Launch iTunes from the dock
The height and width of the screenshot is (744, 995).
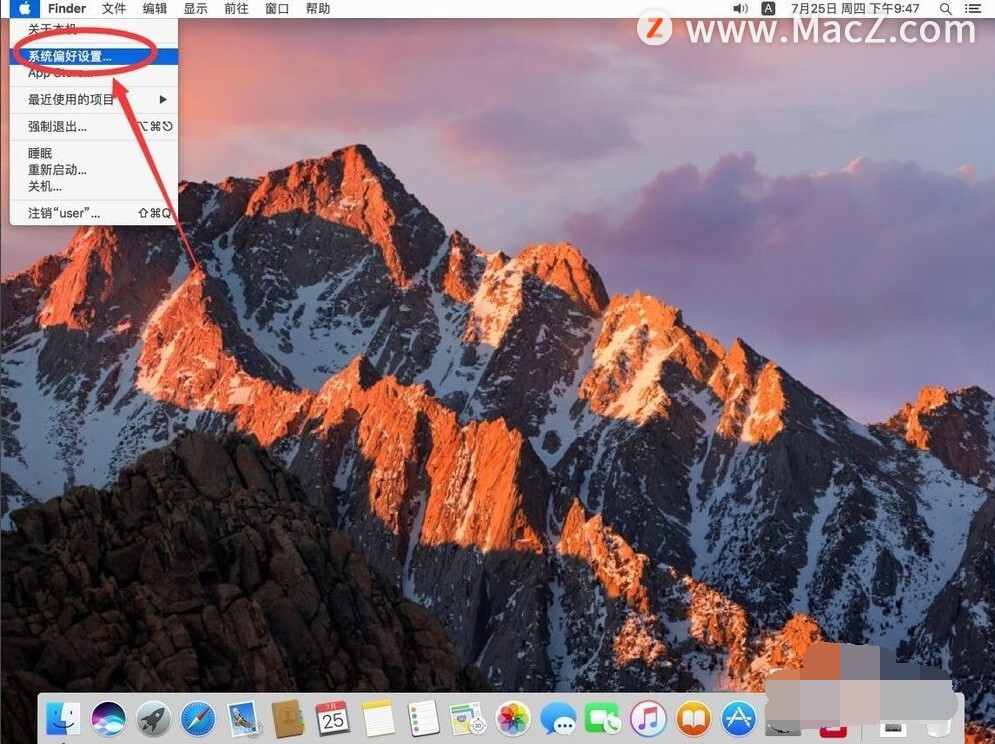(648, 717)
